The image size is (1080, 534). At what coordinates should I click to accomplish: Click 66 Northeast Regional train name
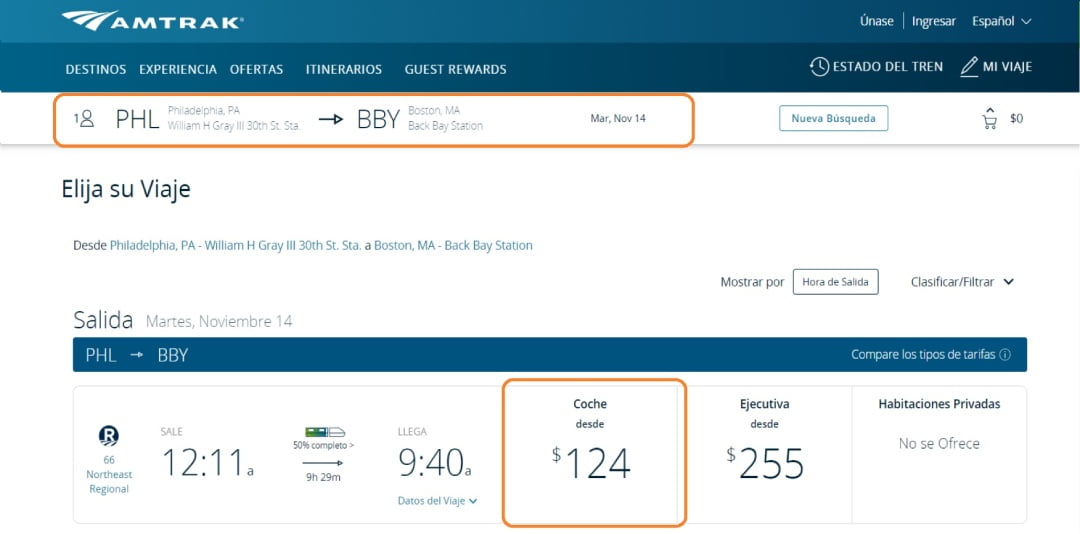(109, 475)
